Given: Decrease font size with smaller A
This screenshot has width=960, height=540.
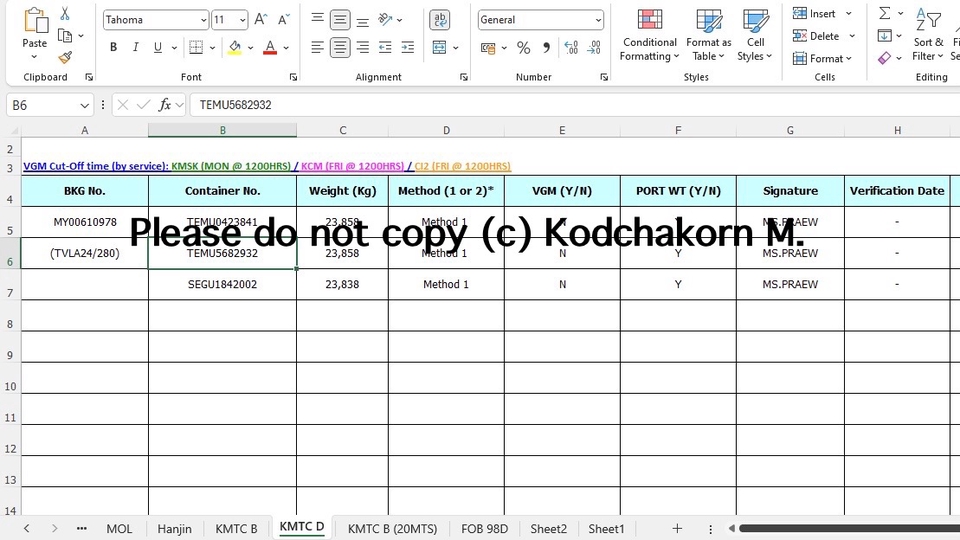Looking at the screenshot, I should click(283, 20).
